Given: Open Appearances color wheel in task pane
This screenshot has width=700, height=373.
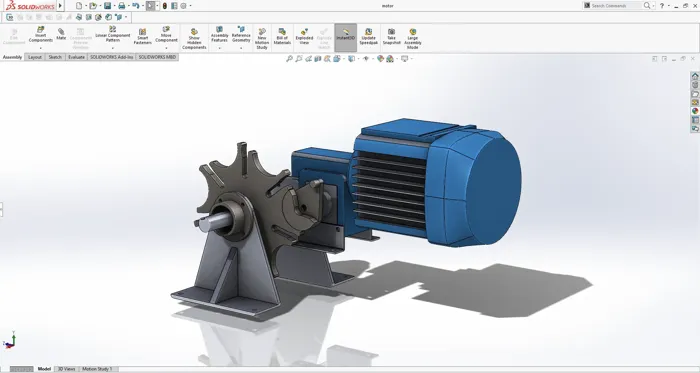Looking at the screenshot, I should [x=695, y=111].
